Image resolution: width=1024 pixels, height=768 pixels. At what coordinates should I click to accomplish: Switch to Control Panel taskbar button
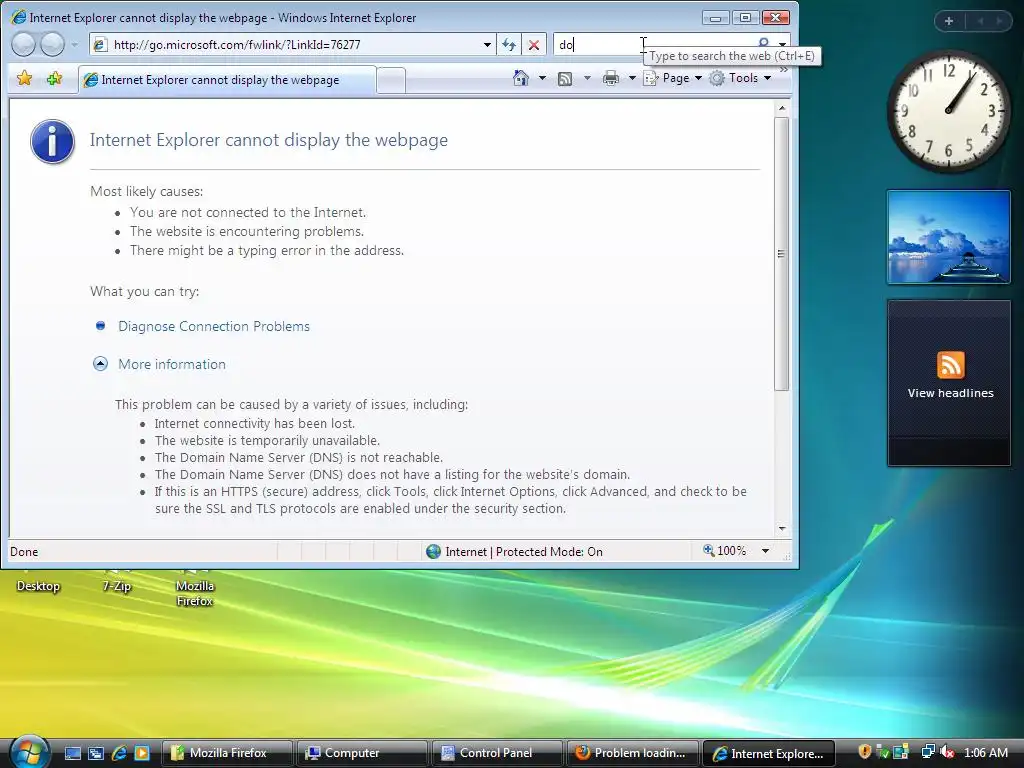(497, 753)
